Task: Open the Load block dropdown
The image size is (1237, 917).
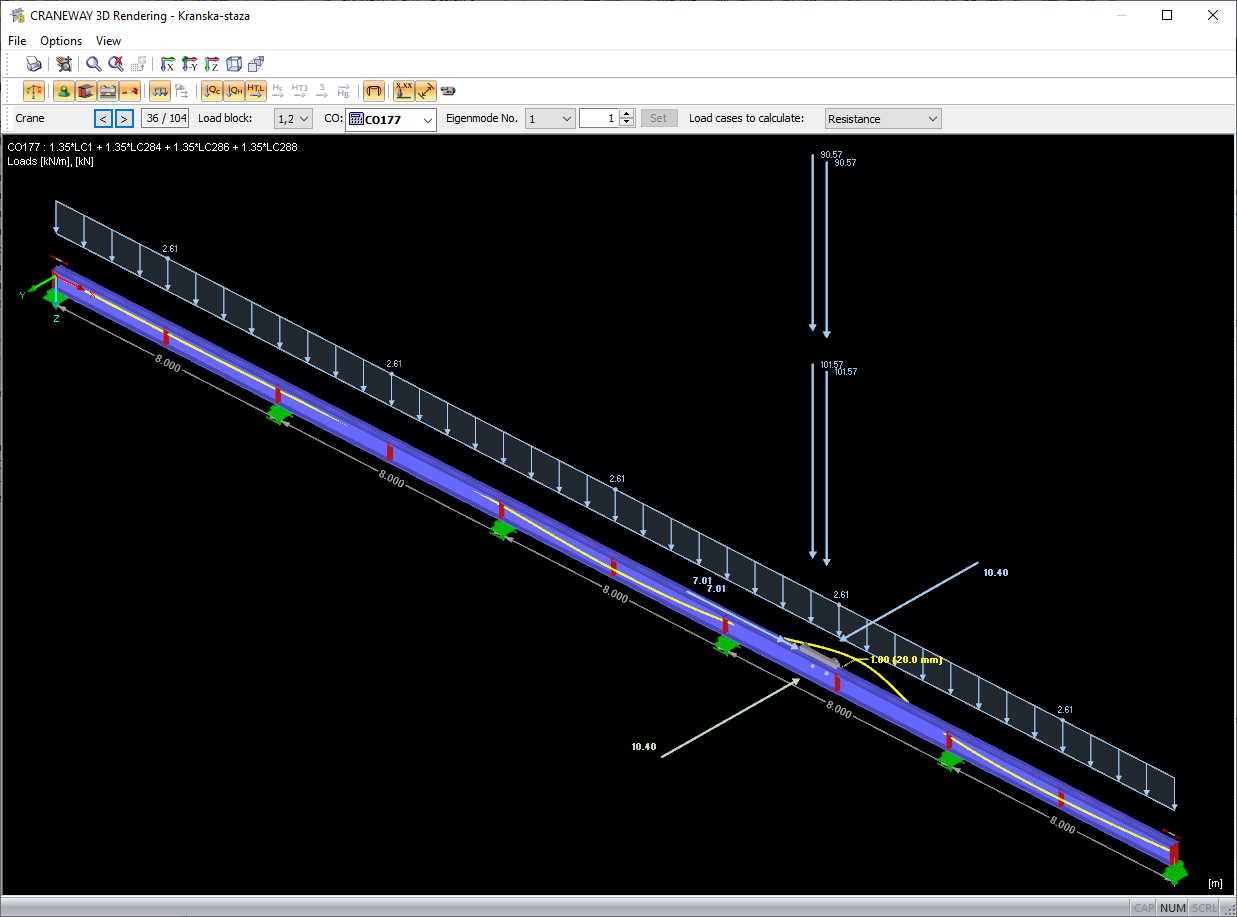Action: pyautogui.click(x=292, y=118)
